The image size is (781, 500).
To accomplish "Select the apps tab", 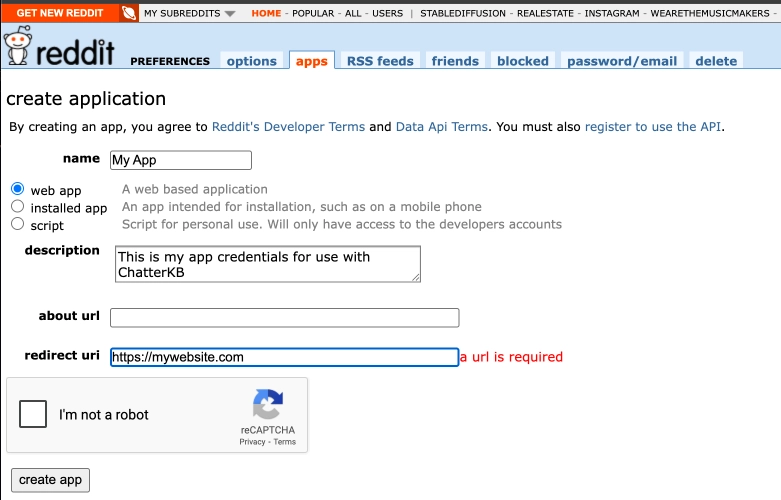I will (312, 61).
